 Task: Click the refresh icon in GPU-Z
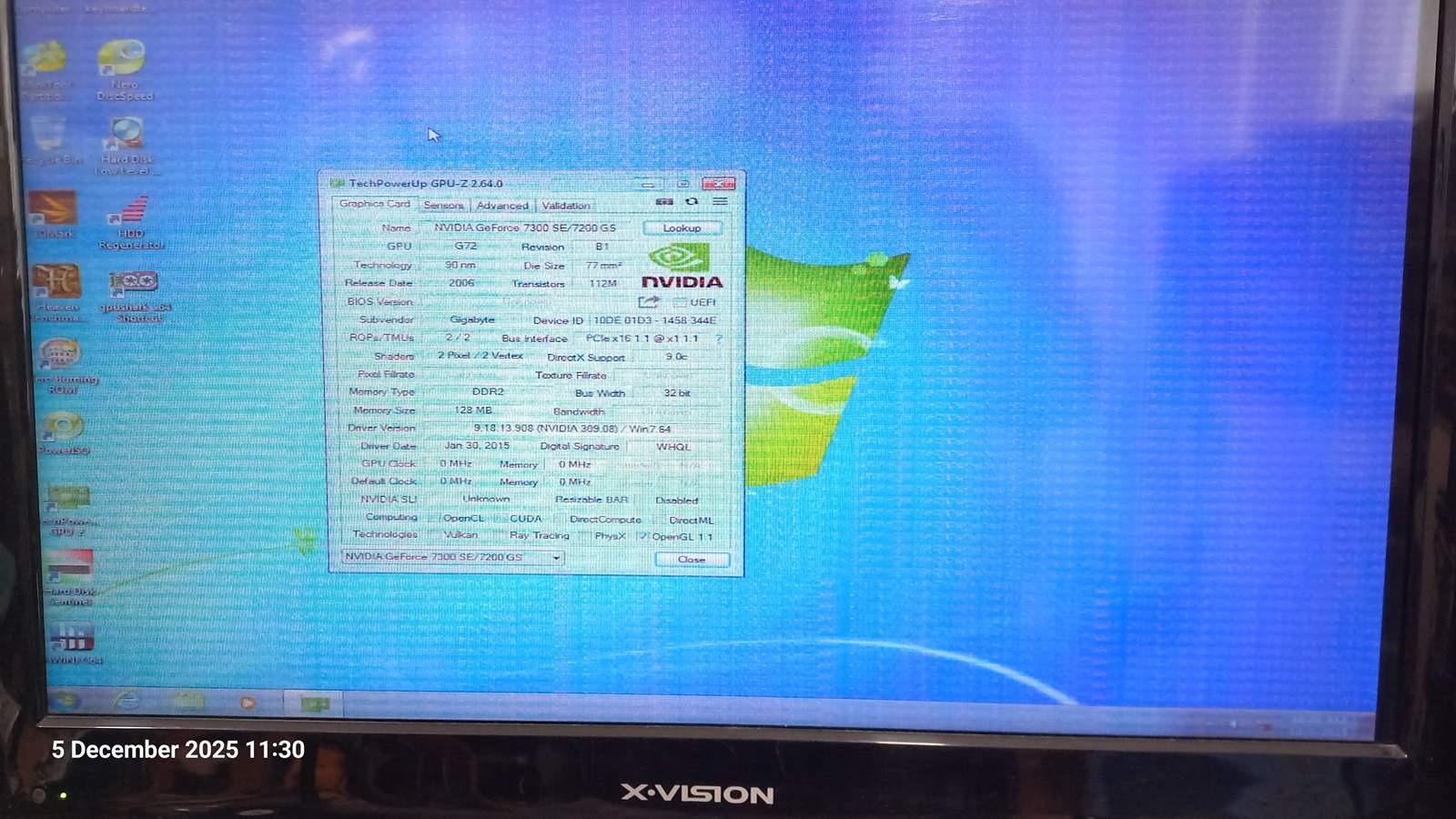[x=692, y=202]
